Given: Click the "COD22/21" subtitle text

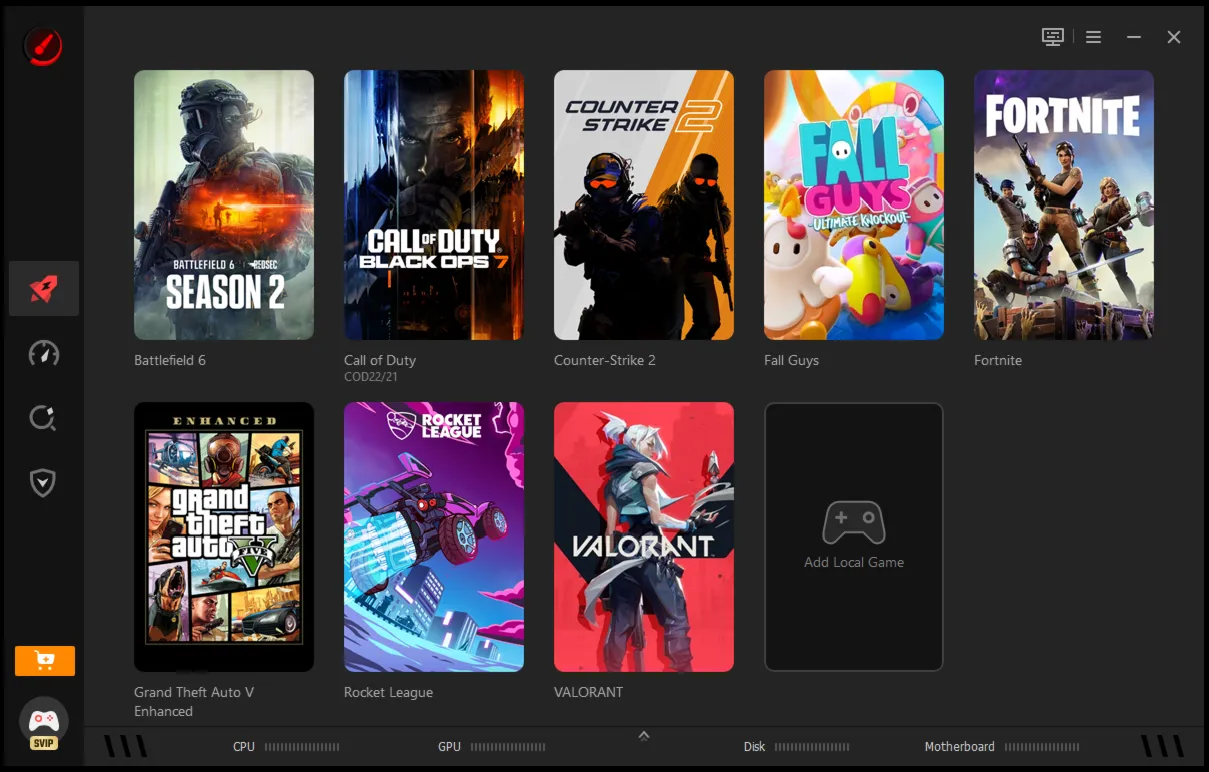Looking at the screenshot, I should click(371, 377).
